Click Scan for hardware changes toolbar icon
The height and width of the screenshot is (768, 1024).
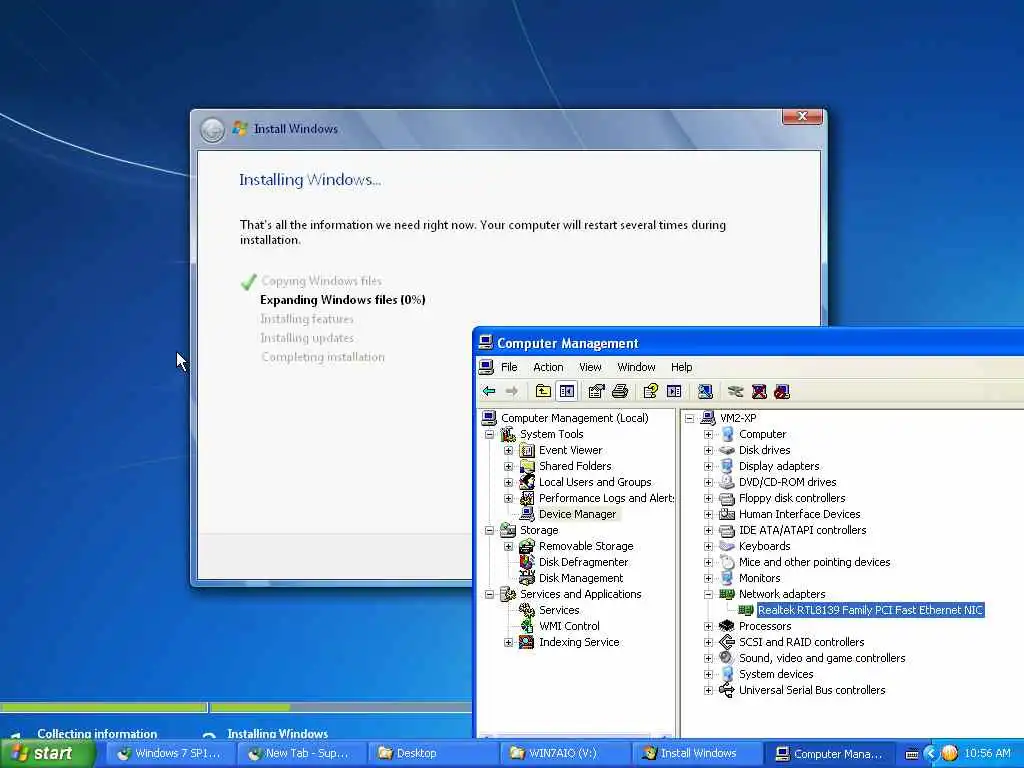[x=705, y=391]
